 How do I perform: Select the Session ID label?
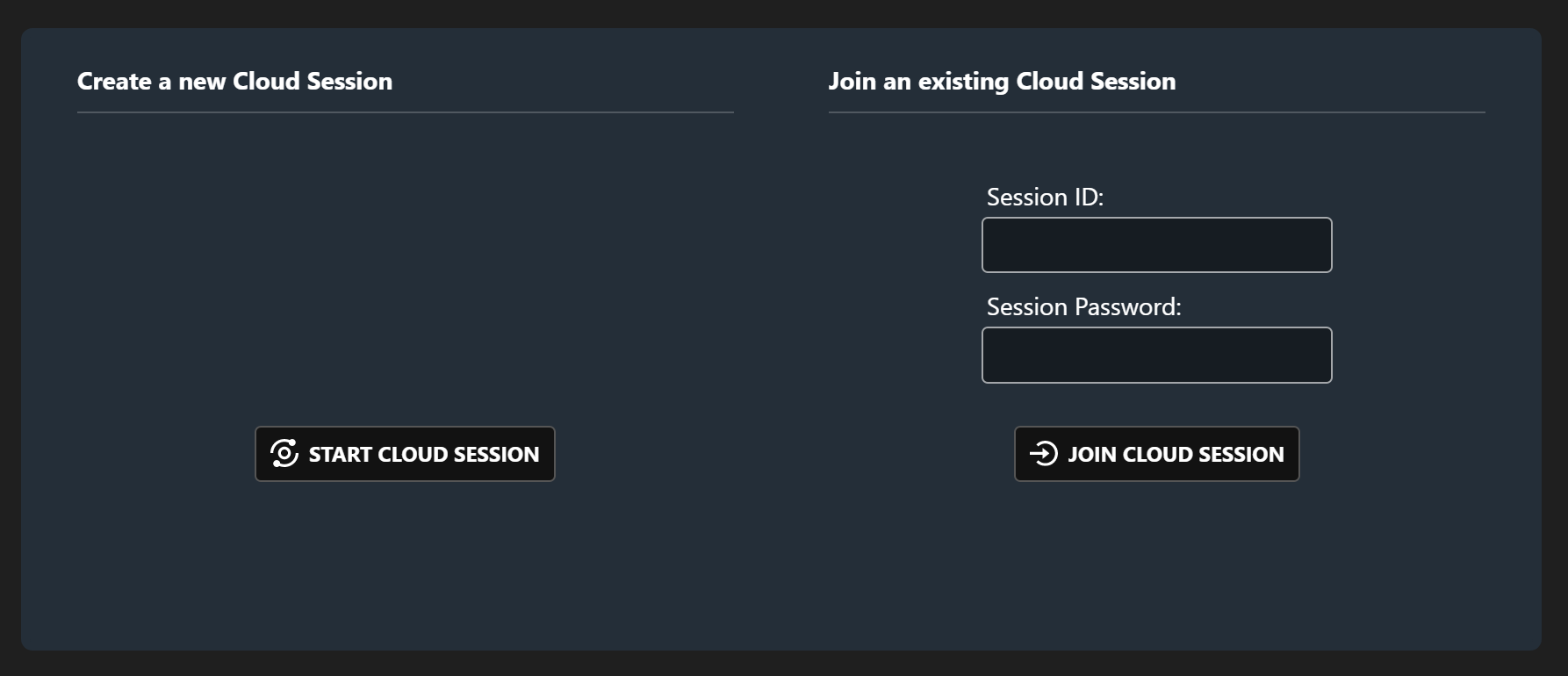tap(1043, 197)
